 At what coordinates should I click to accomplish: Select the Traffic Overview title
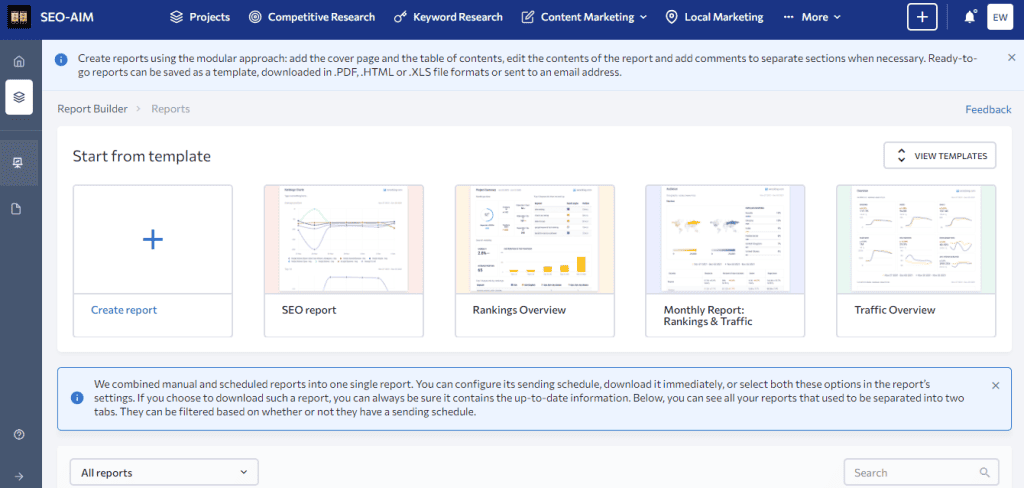(x=895, y=310)
